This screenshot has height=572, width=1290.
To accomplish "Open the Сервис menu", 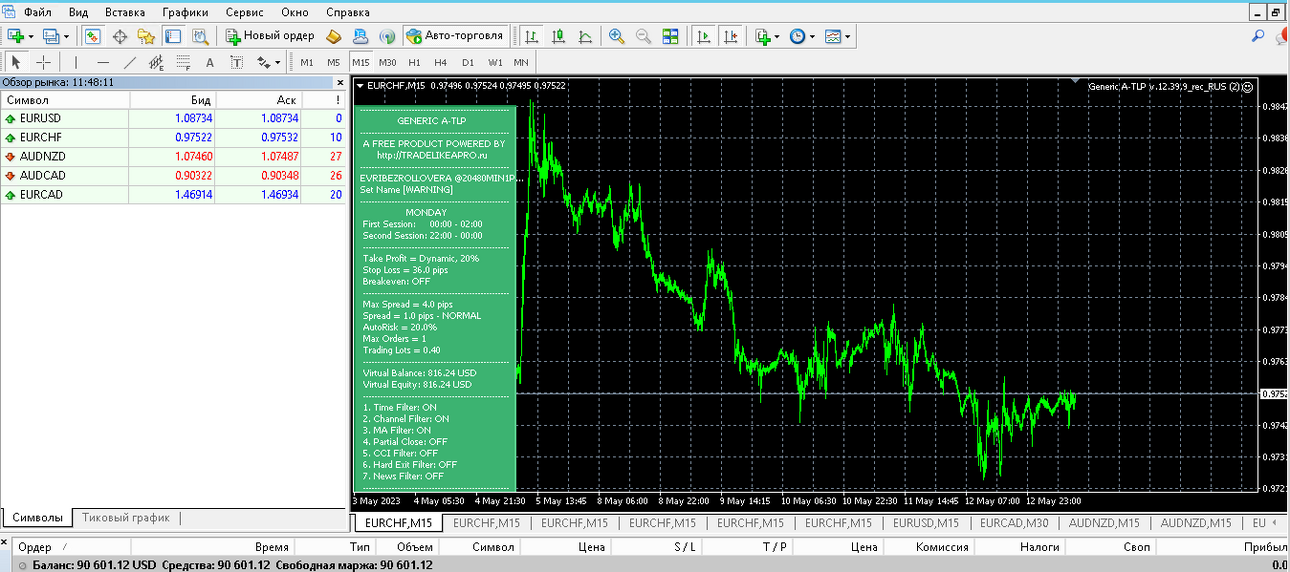I will 245,12.
